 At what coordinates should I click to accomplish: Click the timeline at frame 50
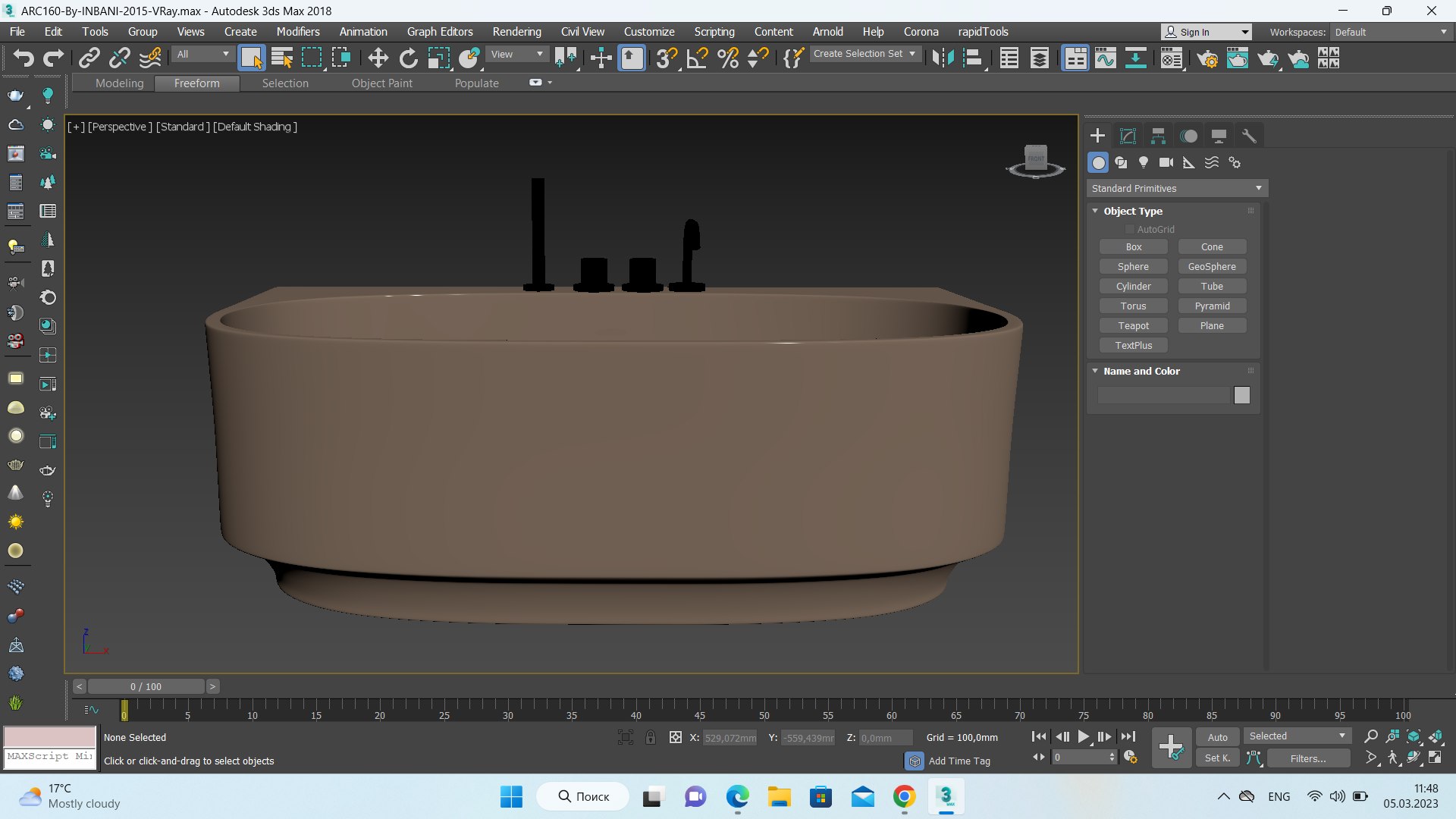tap(764, 711)
